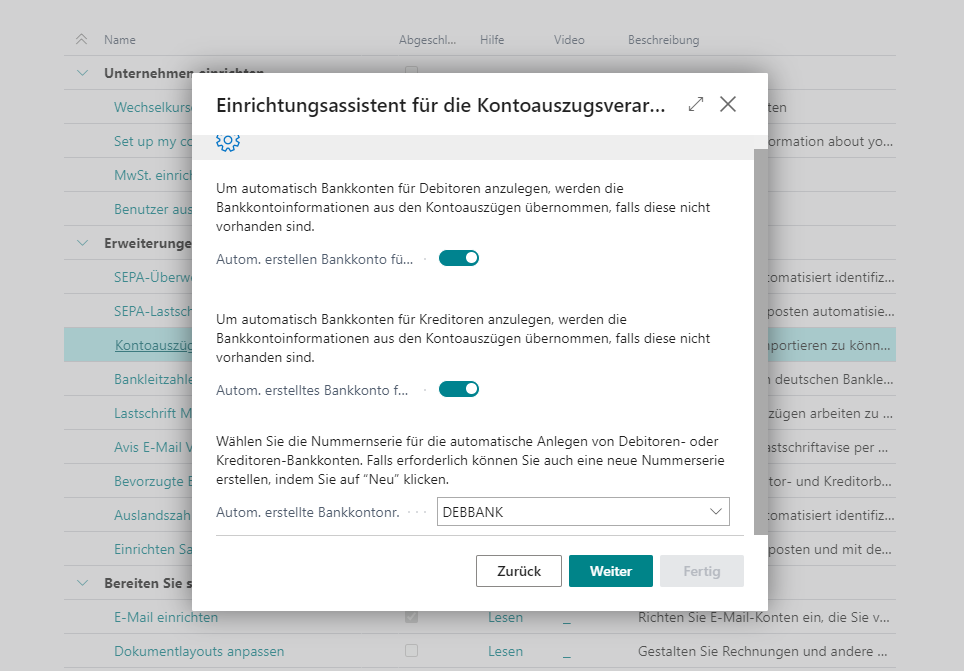
Task: Collapse the Erweiterungen group chevron
Action: click(82, 243)
